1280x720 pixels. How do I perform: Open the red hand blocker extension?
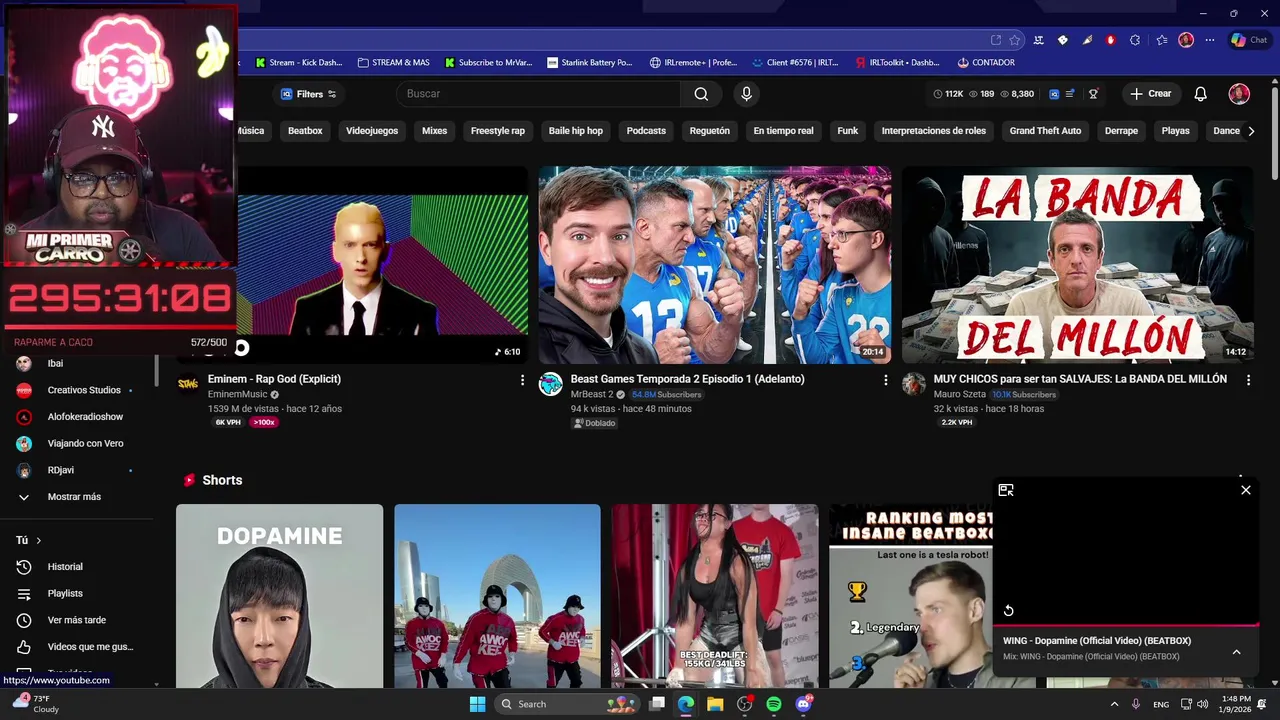[1111, 40]
